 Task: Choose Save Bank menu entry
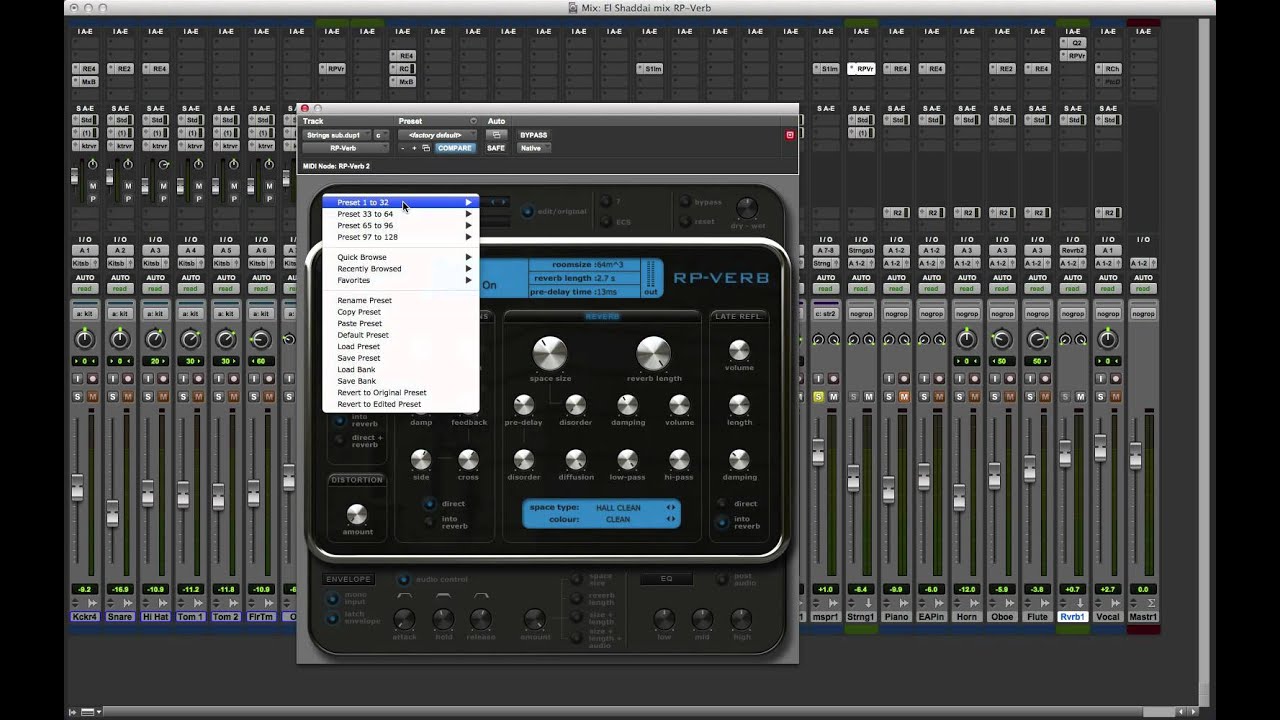click(x=400, y=381)
